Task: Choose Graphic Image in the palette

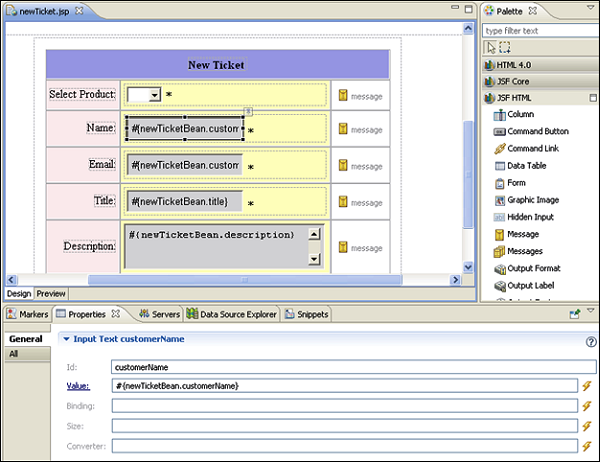Action: pos(532,199)
